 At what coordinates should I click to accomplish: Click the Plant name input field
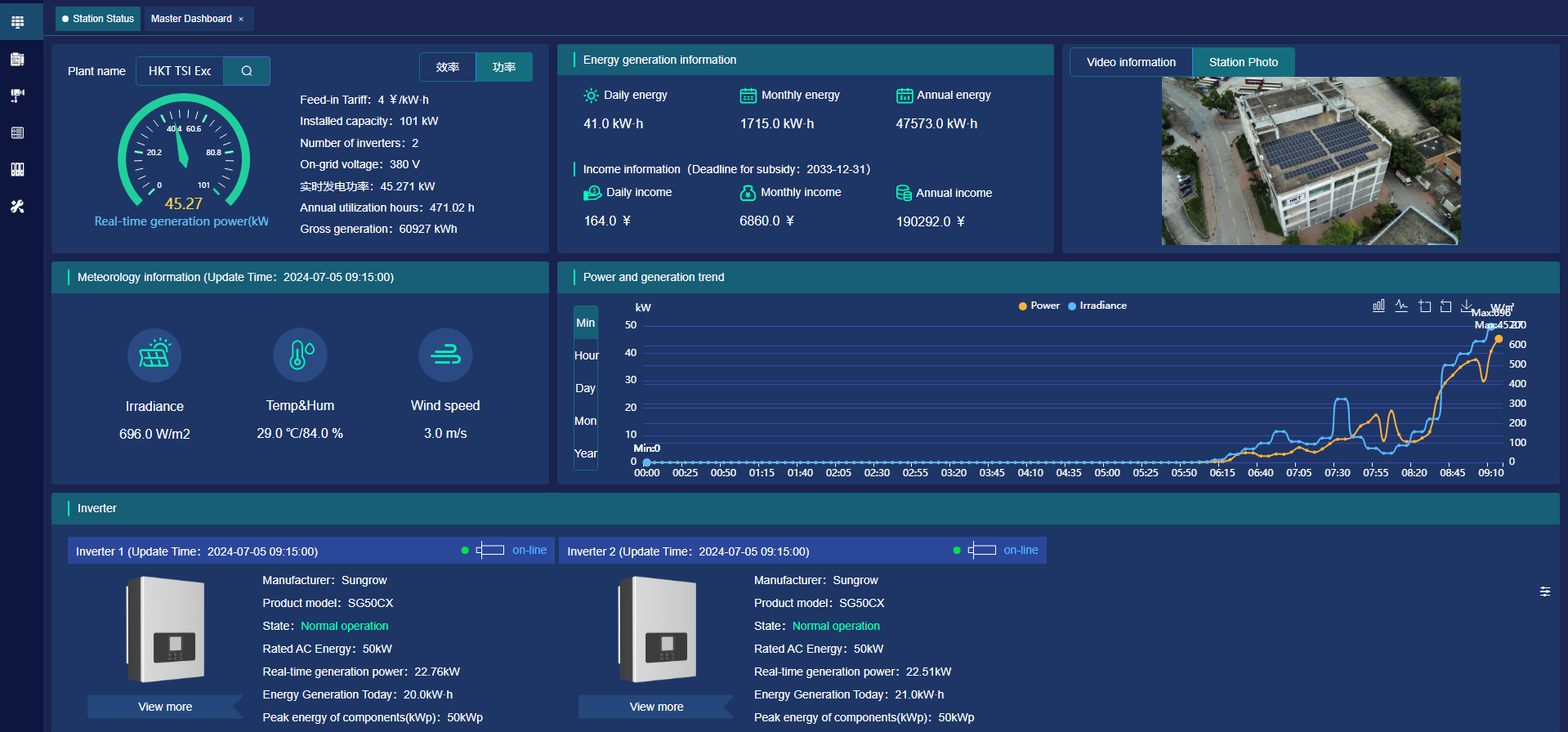pyautogui.click(x=180, y=71)
